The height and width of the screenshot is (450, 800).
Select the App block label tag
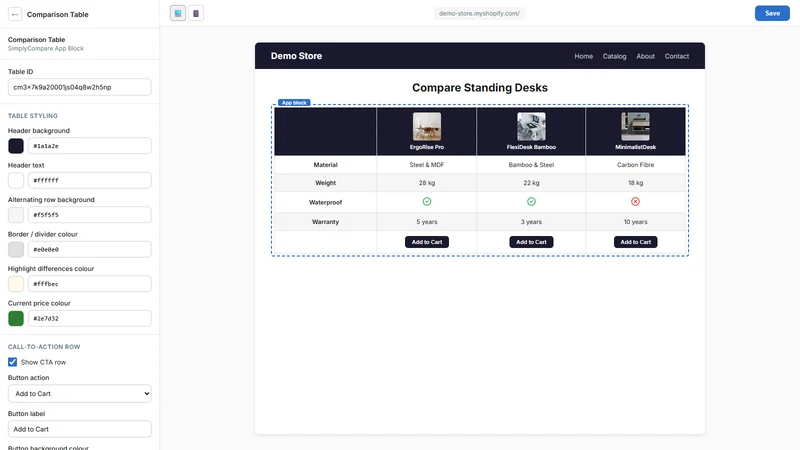coord(294,103)
